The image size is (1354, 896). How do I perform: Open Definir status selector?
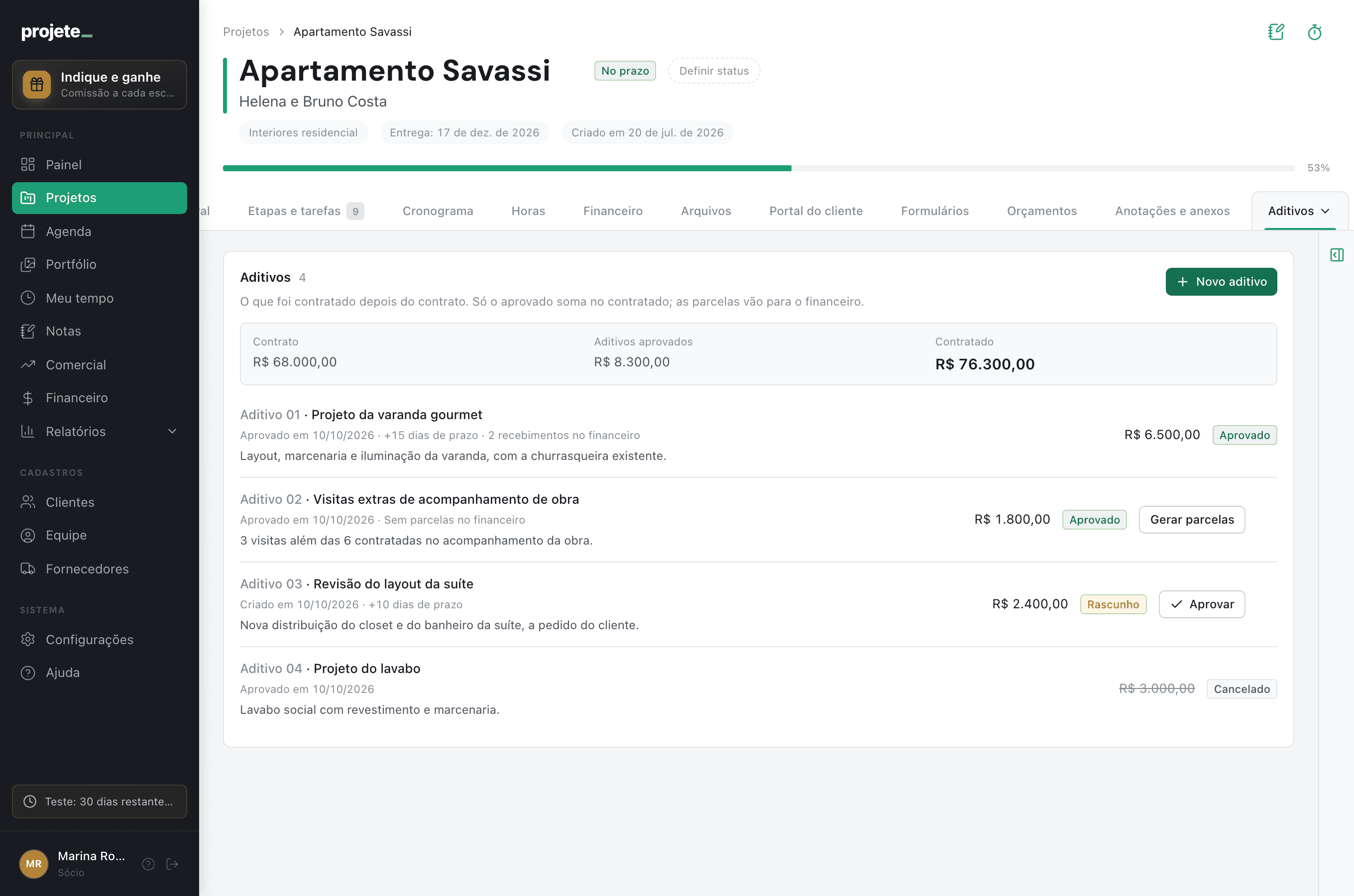click(713, 71)
